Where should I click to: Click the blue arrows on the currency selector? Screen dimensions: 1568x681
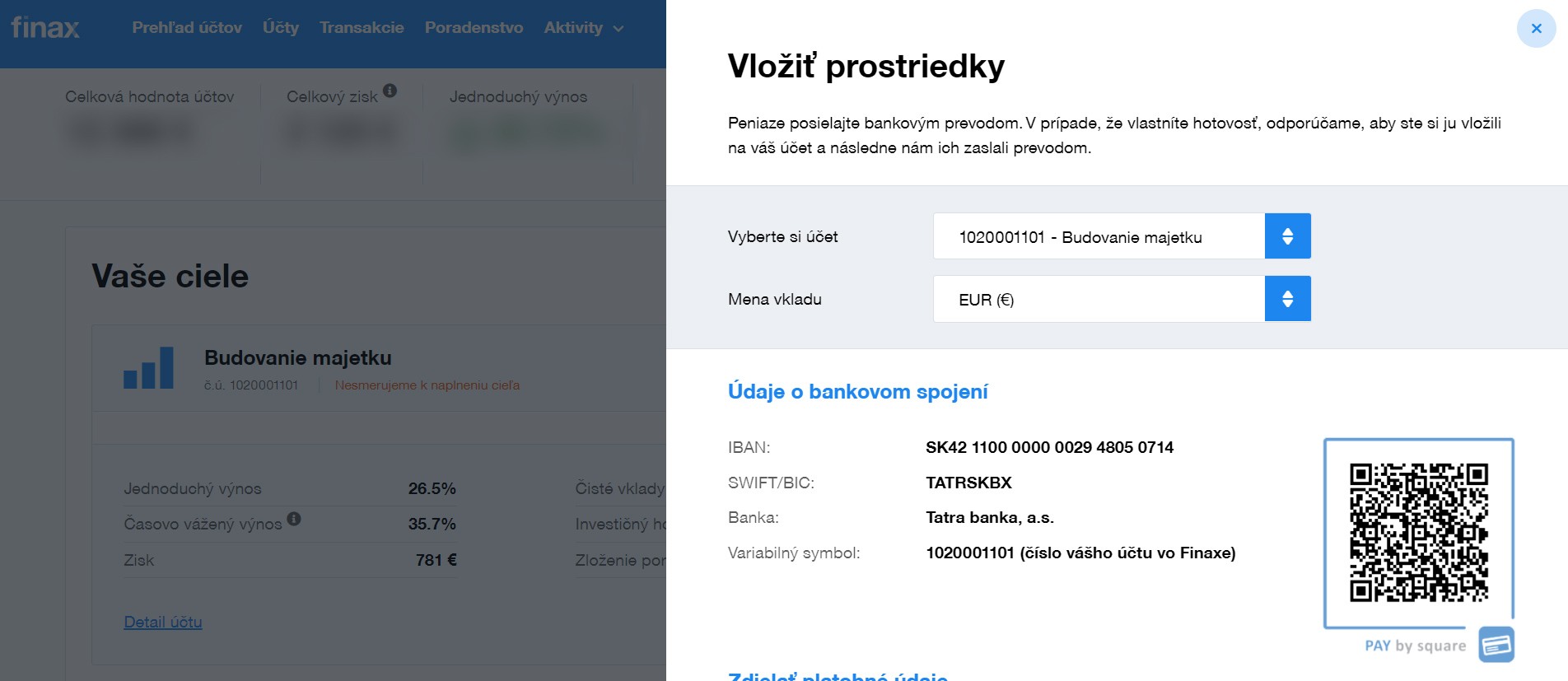click(x=1286, y=298)
